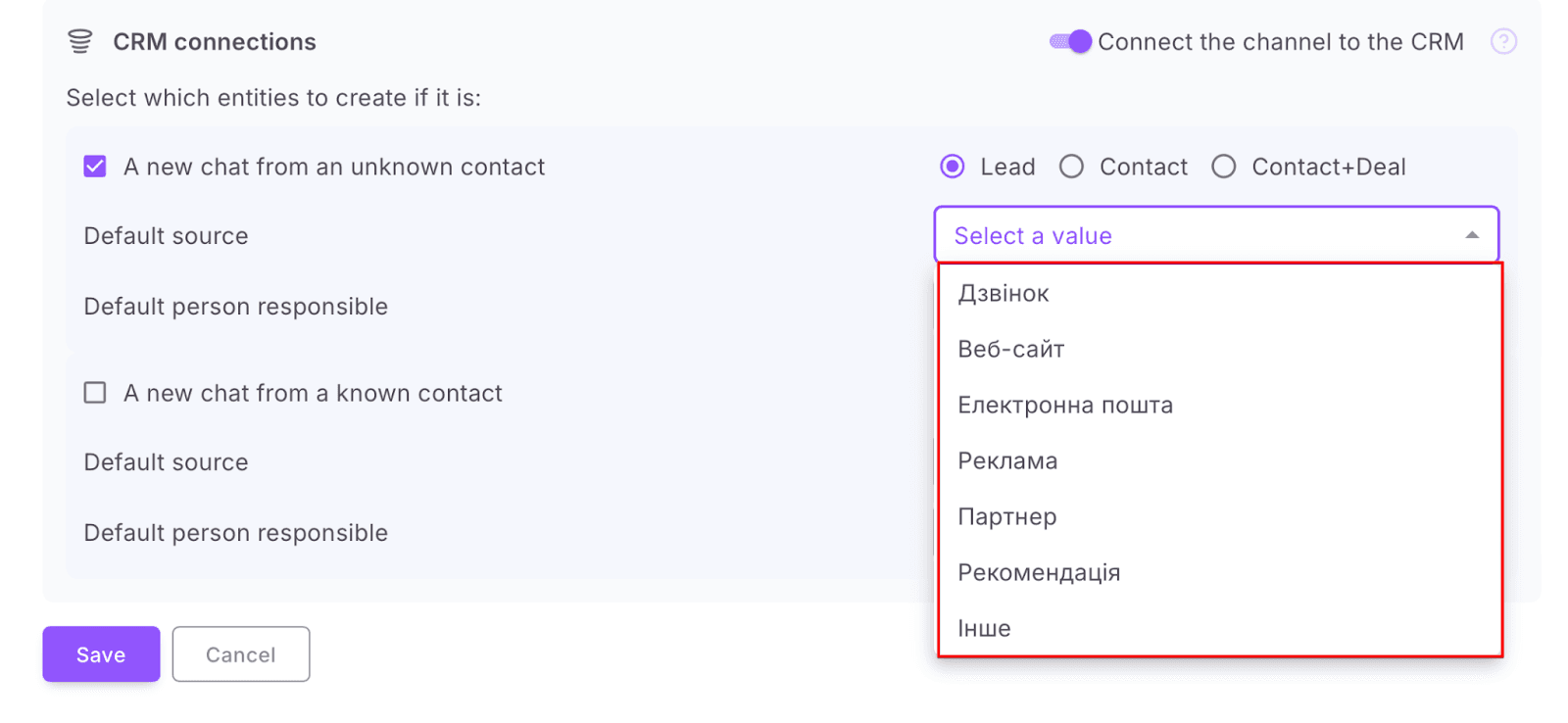1568x723 pixels.
Task: Choose Інше at the list bottom
Action: [x=984, y=629]
